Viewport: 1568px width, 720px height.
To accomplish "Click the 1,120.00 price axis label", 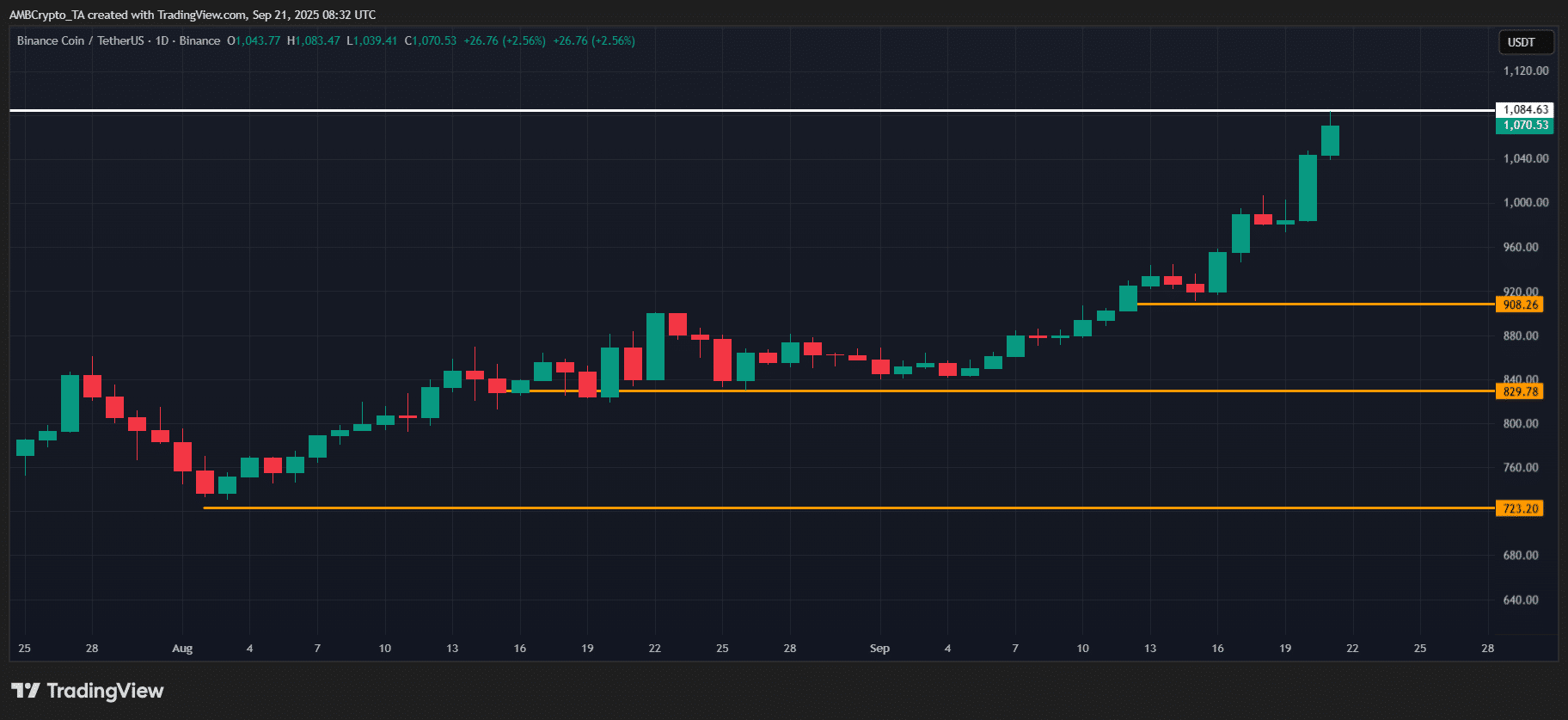I will (1525, 71).
